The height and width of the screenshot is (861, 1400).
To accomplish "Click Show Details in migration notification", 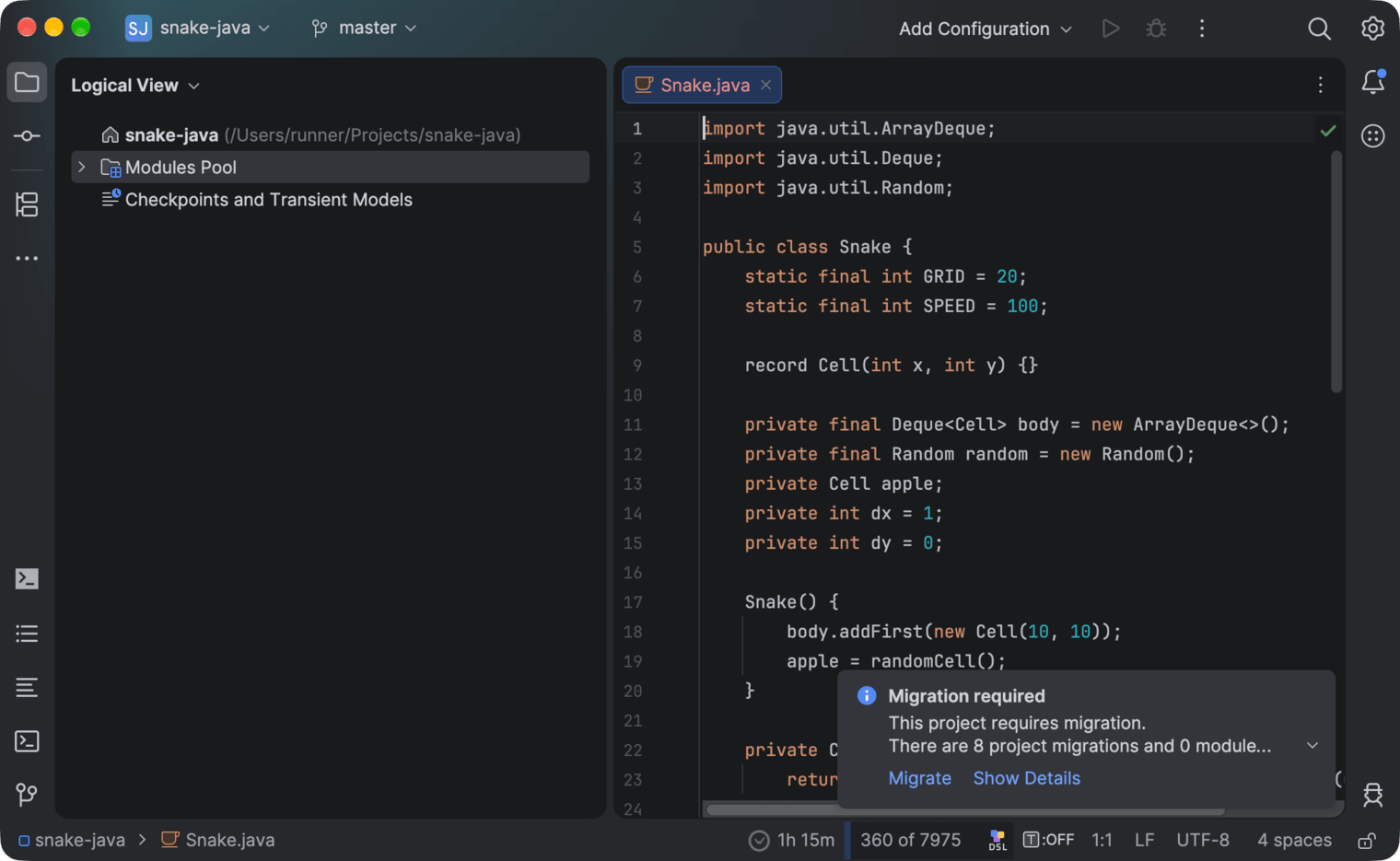I will (x=1026, y=778).
